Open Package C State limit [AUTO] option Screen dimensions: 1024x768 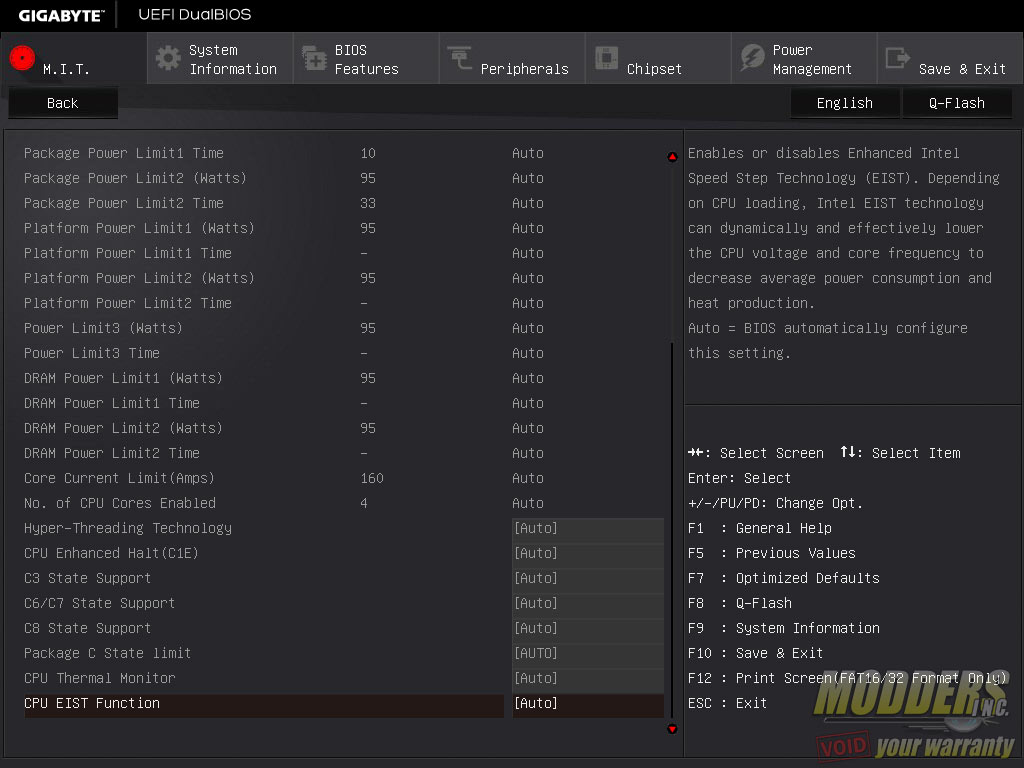click(588, 653)
